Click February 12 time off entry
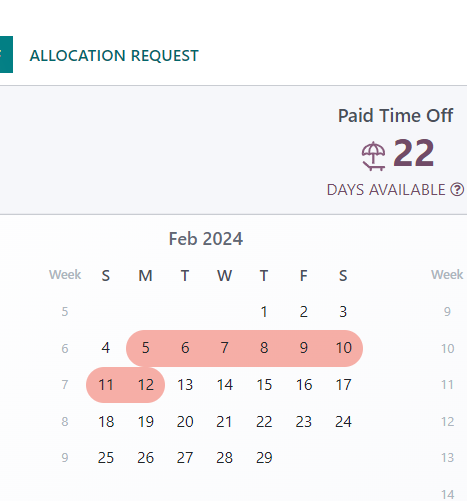467x501 pixels. [146, 385]
